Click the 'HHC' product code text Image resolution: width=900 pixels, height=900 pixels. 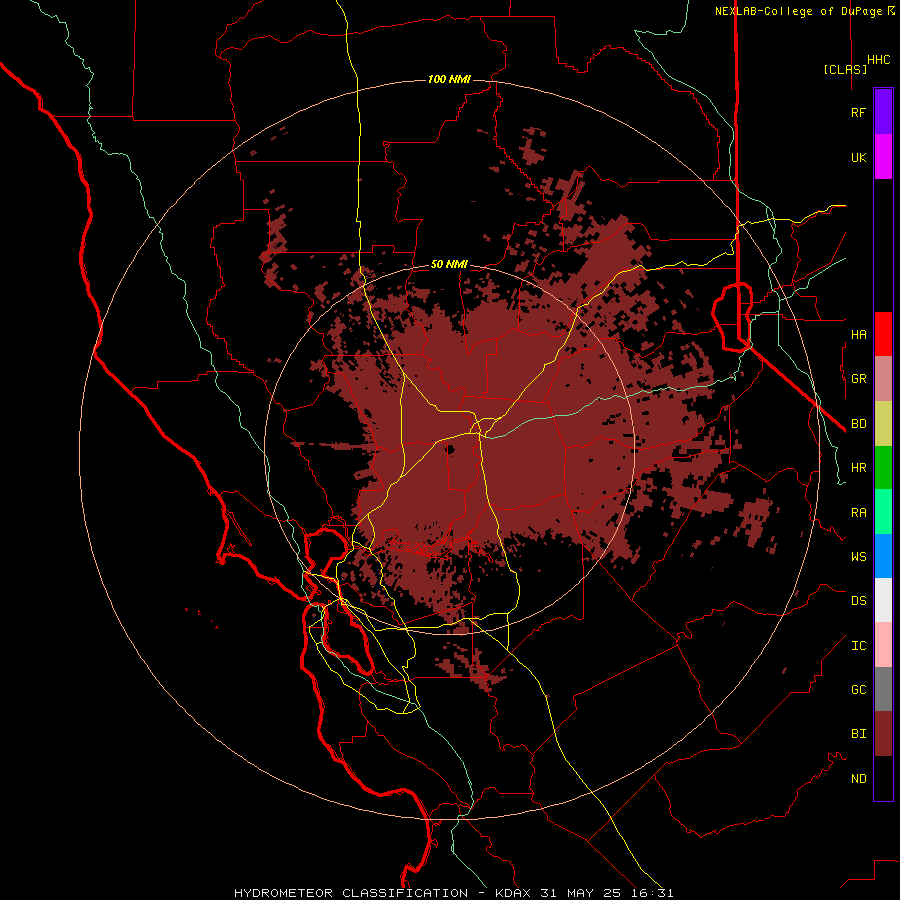[x=879, y=60]
